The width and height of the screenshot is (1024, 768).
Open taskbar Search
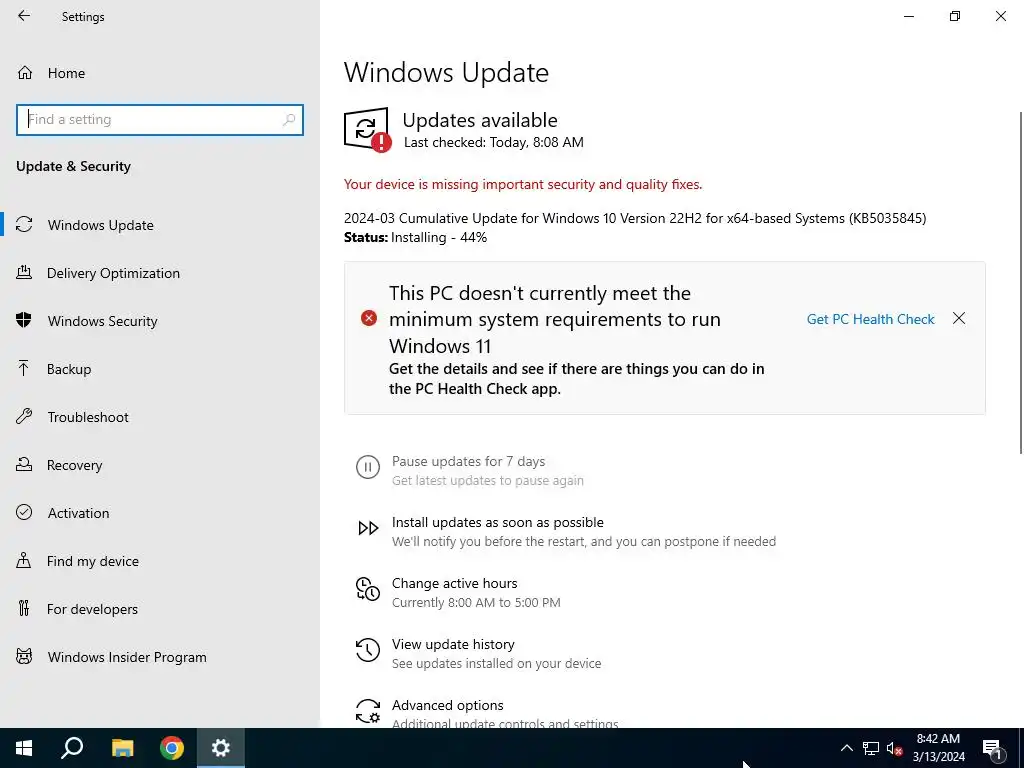point(72,748)
